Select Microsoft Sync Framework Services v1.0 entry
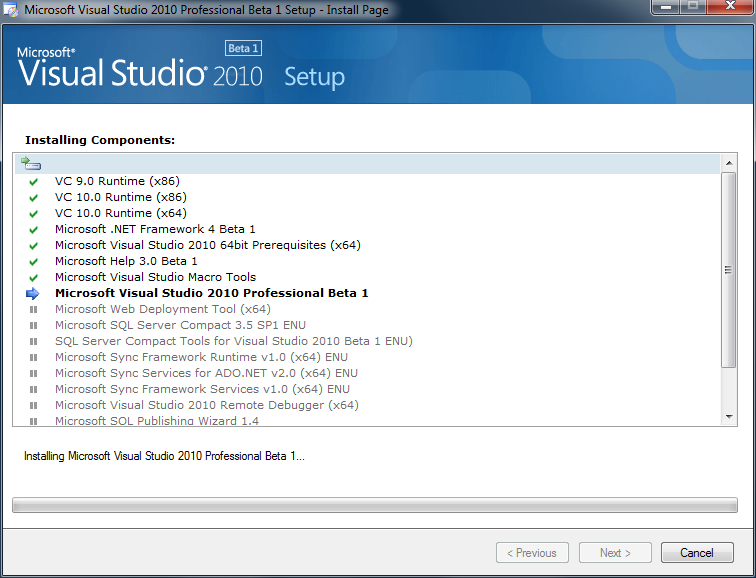The height and width of the screenshot is (578, 756). click(x=202, y=389)
